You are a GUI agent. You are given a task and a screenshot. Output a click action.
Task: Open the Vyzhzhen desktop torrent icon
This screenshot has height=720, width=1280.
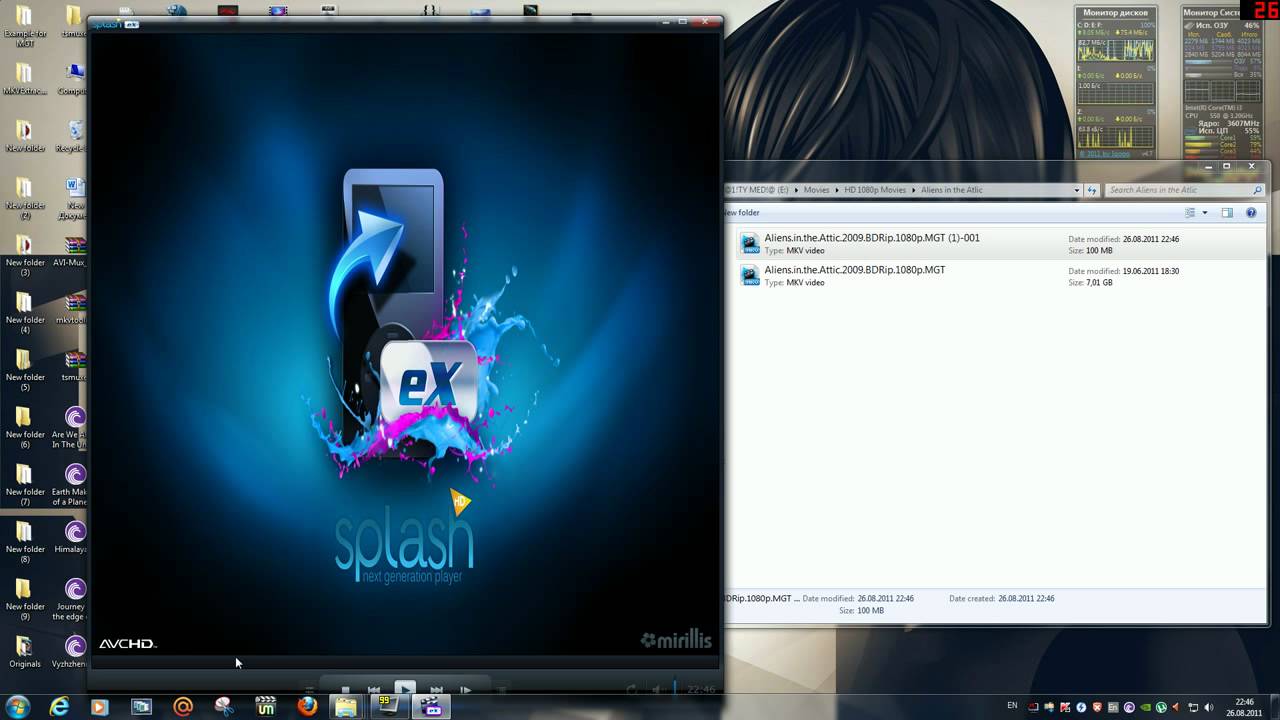(x=73, y=652)
